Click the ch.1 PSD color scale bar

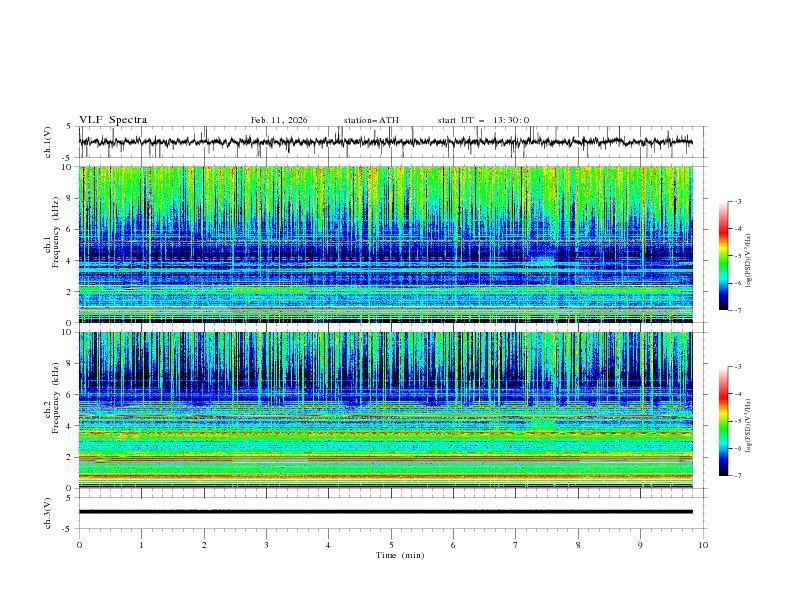coord(724,256)
